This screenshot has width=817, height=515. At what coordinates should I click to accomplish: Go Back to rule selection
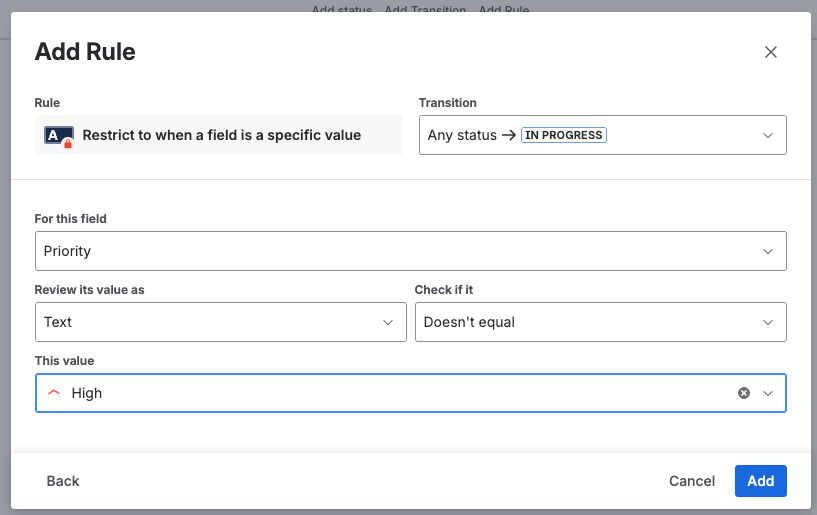[63, 481]
